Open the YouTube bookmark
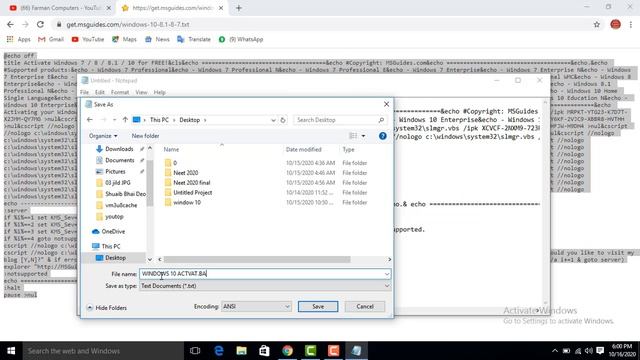 point(88,40)
